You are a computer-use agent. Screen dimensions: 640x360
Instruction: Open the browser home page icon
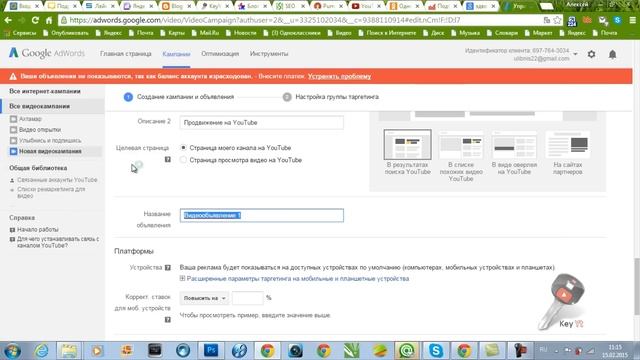point(49,20)
